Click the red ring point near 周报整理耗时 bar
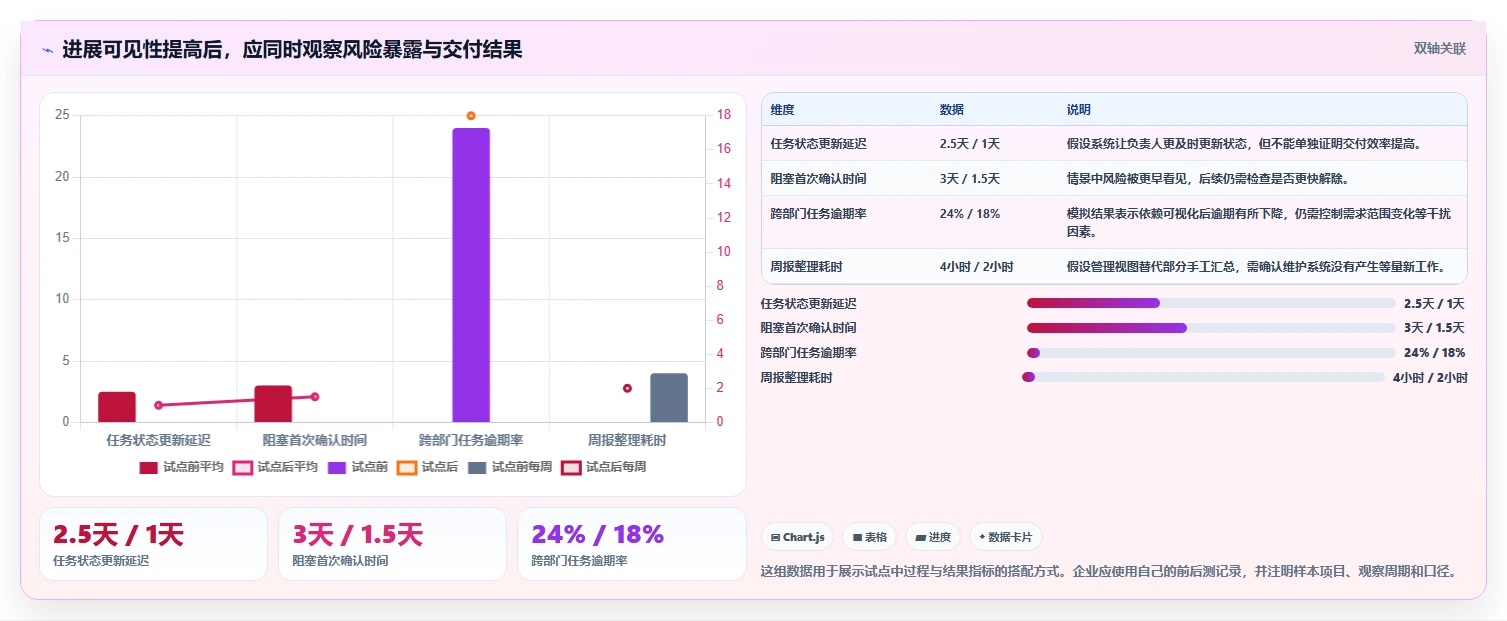The width and height of the screenshot is (1507, 621). coord(627,388)
